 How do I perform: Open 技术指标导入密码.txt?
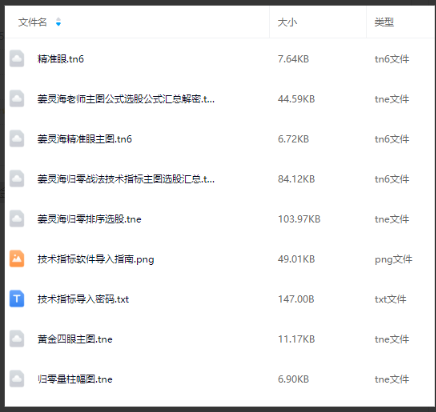[83, 299]
